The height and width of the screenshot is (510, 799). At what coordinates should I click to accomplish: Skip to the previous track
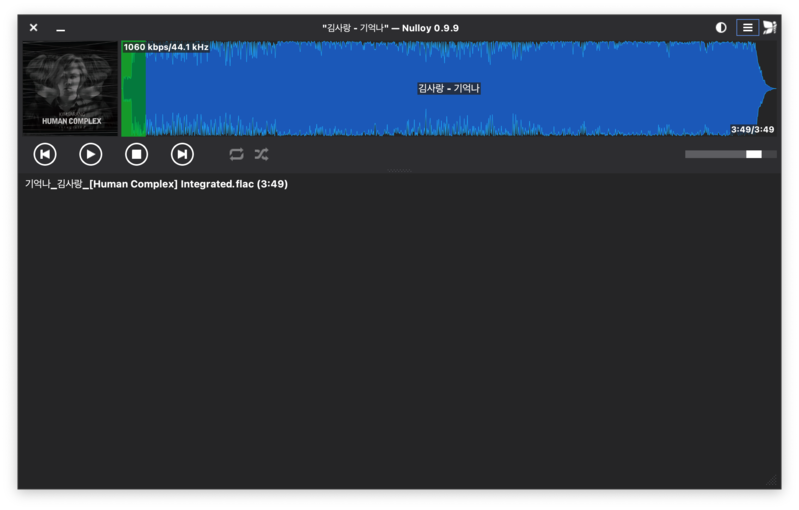click(45, 154)
